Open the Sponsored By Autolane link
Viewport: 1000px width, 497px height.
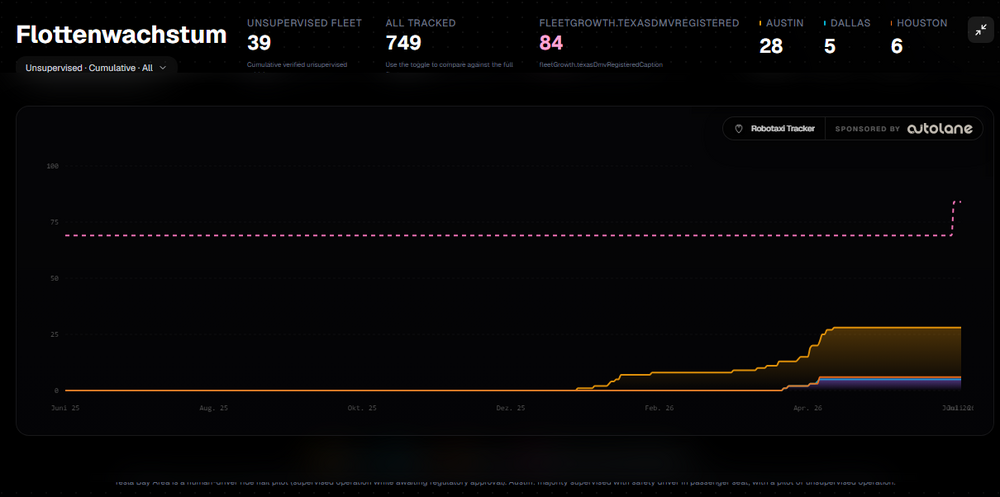(904, 129)
